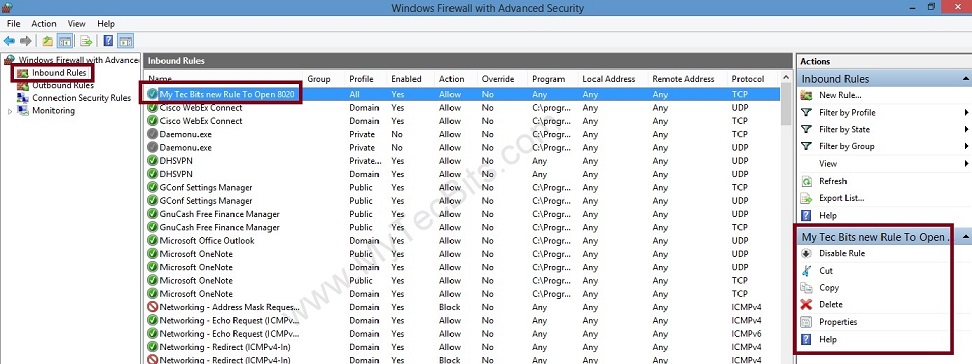Screen dimensions: 972x364
Task: Select the Monitoring node icon in tree
Action: (x=23, y=110)
